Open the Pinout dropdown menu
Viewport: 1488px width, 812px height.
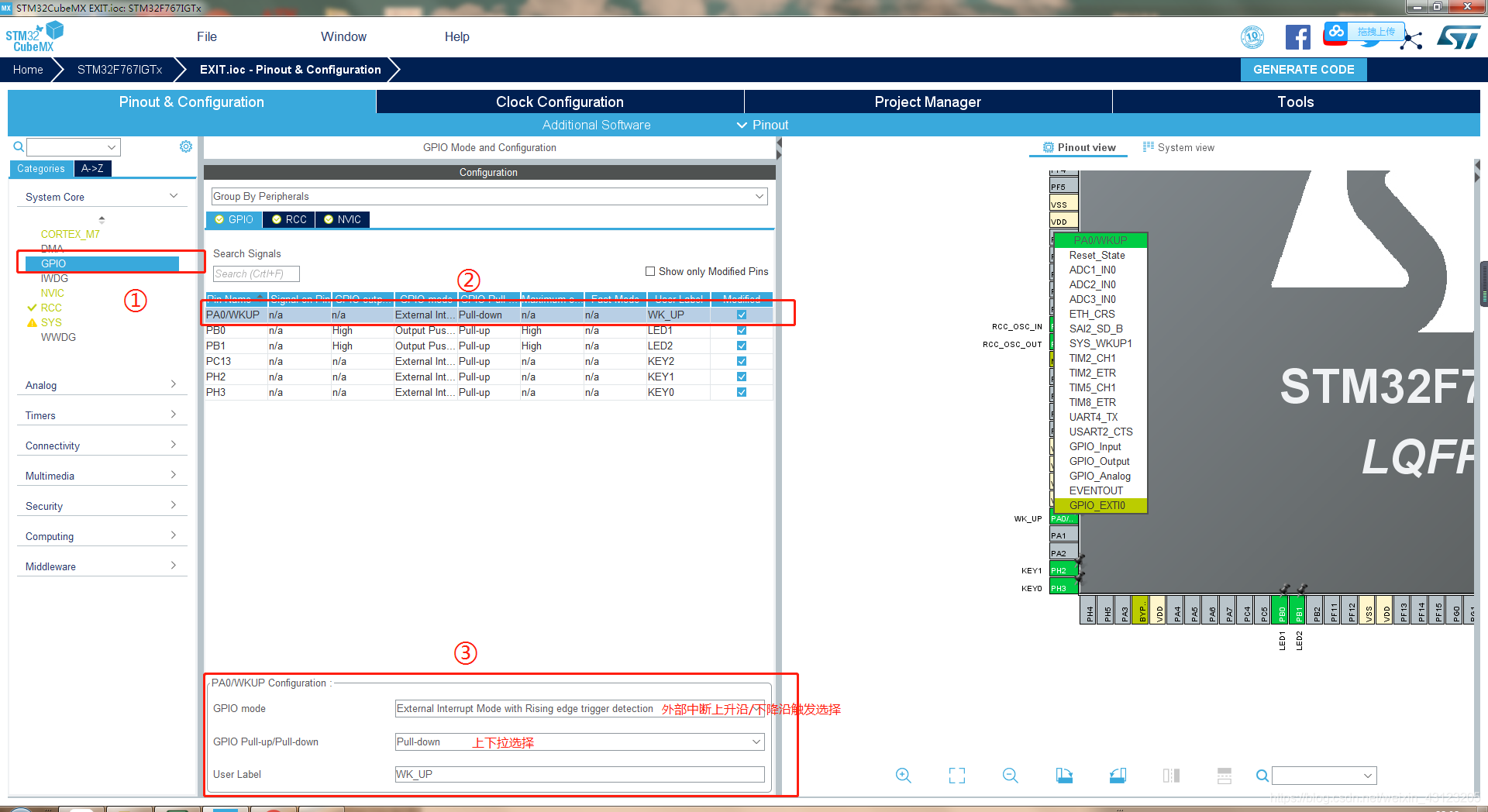[763, 125]
